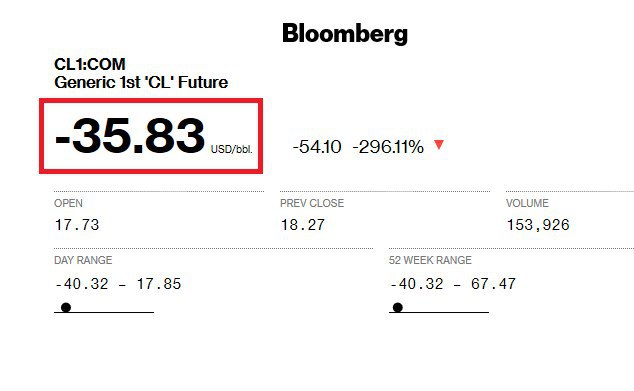
Task: Click the PREV CLOSE label
Action: point(312,203)
